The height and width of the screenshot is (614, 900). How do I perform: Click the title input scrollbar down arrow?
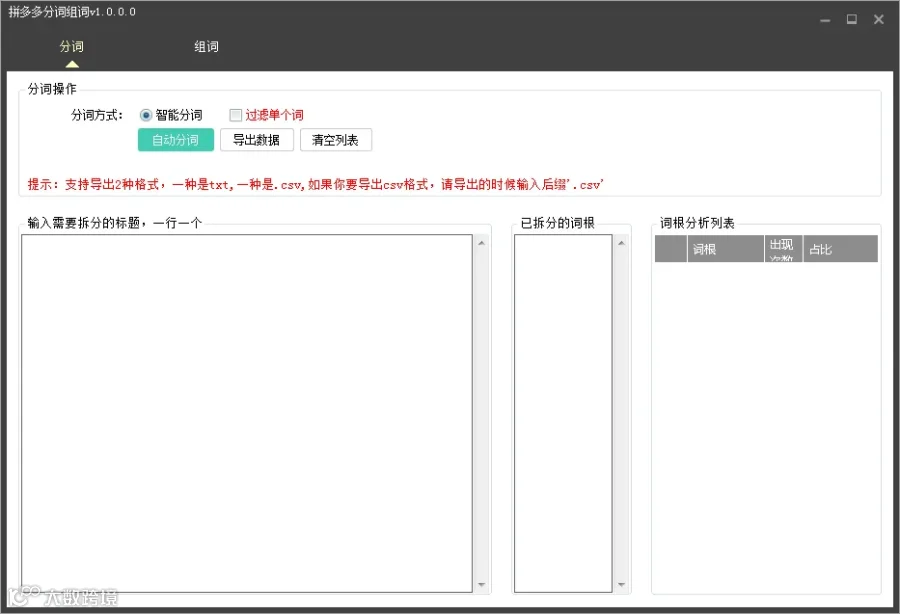(482, 585)
